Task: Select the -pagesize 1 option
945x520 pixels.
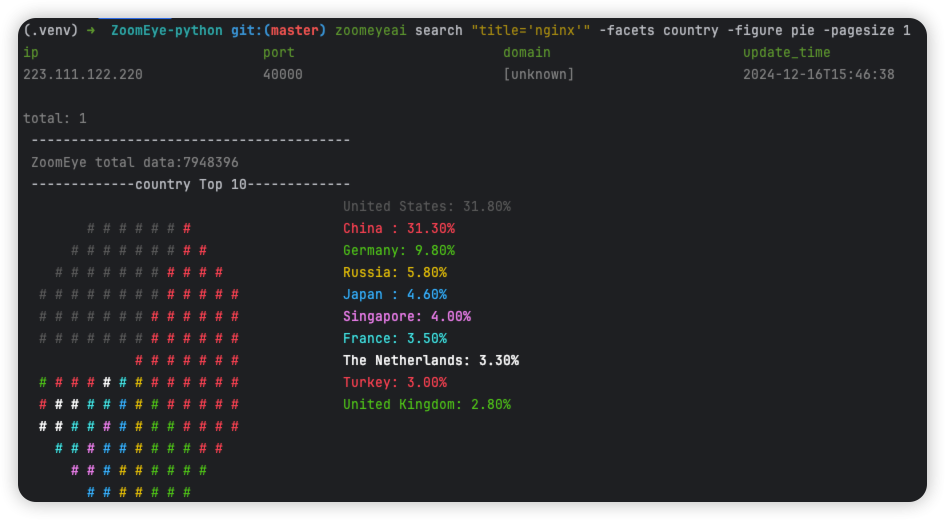Action: 867,31
